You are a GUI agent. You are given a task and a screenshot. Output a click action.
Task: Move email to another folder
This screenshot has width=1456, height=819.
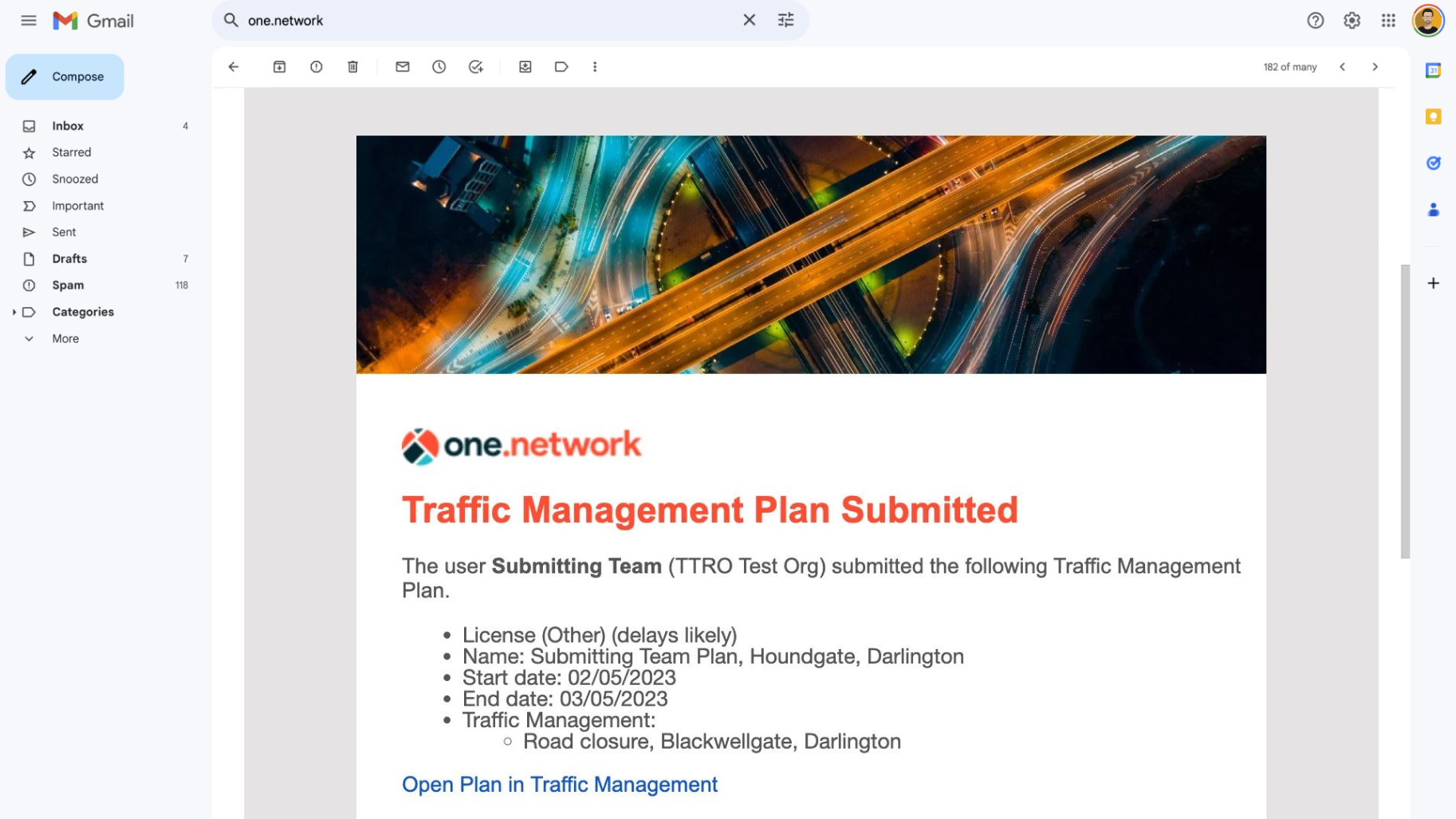525,67
